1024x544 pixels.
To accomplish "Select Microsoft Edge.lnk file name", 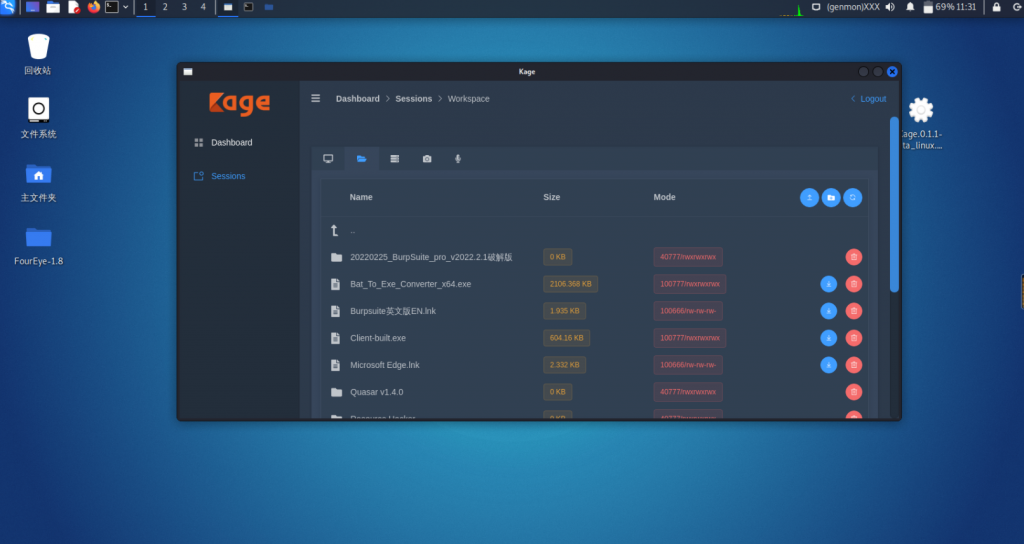I will pyautogui.click(x=385, y=365).
